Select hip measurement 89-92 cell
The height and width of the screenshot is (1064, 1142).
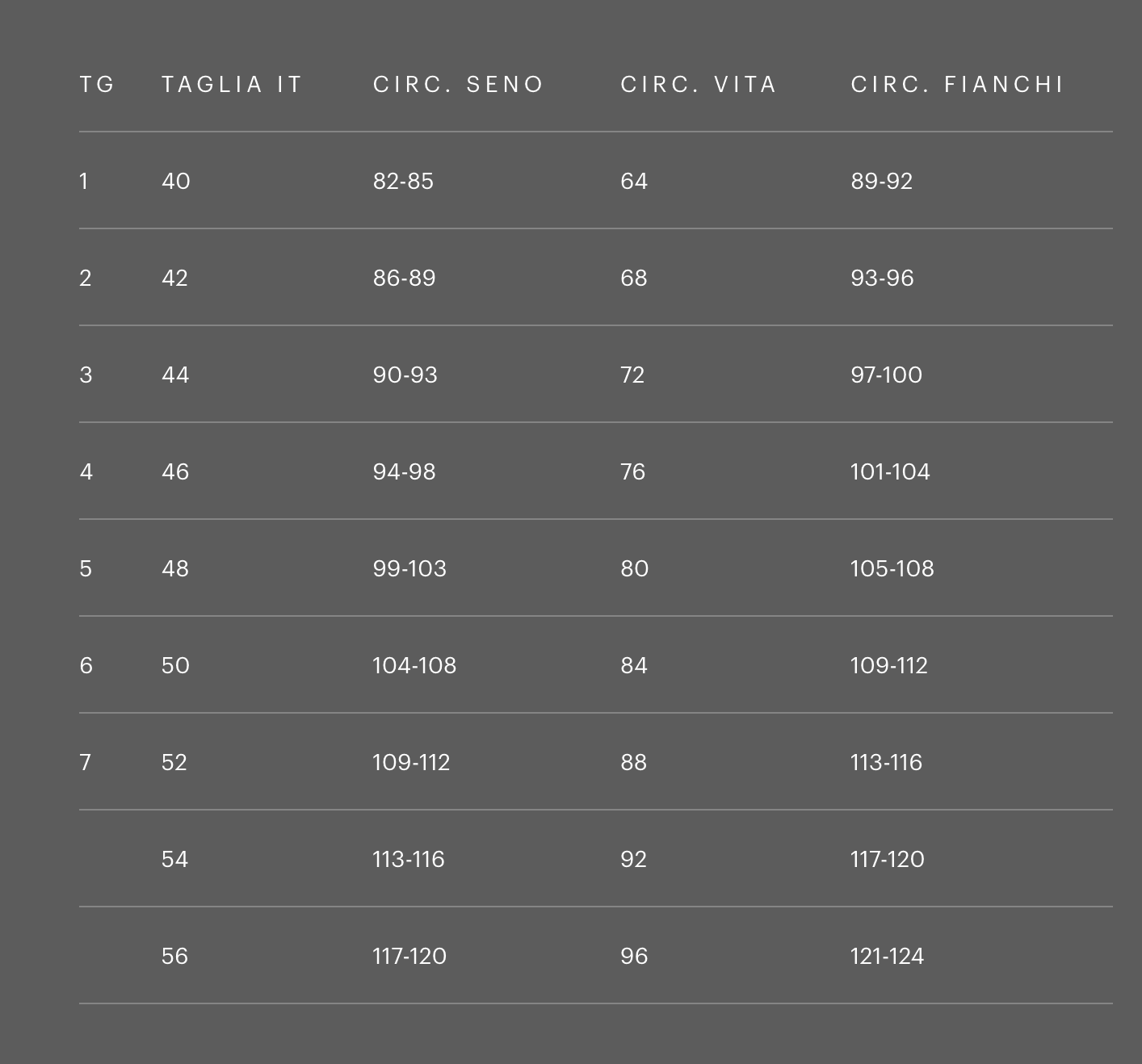tap(881, 181)
